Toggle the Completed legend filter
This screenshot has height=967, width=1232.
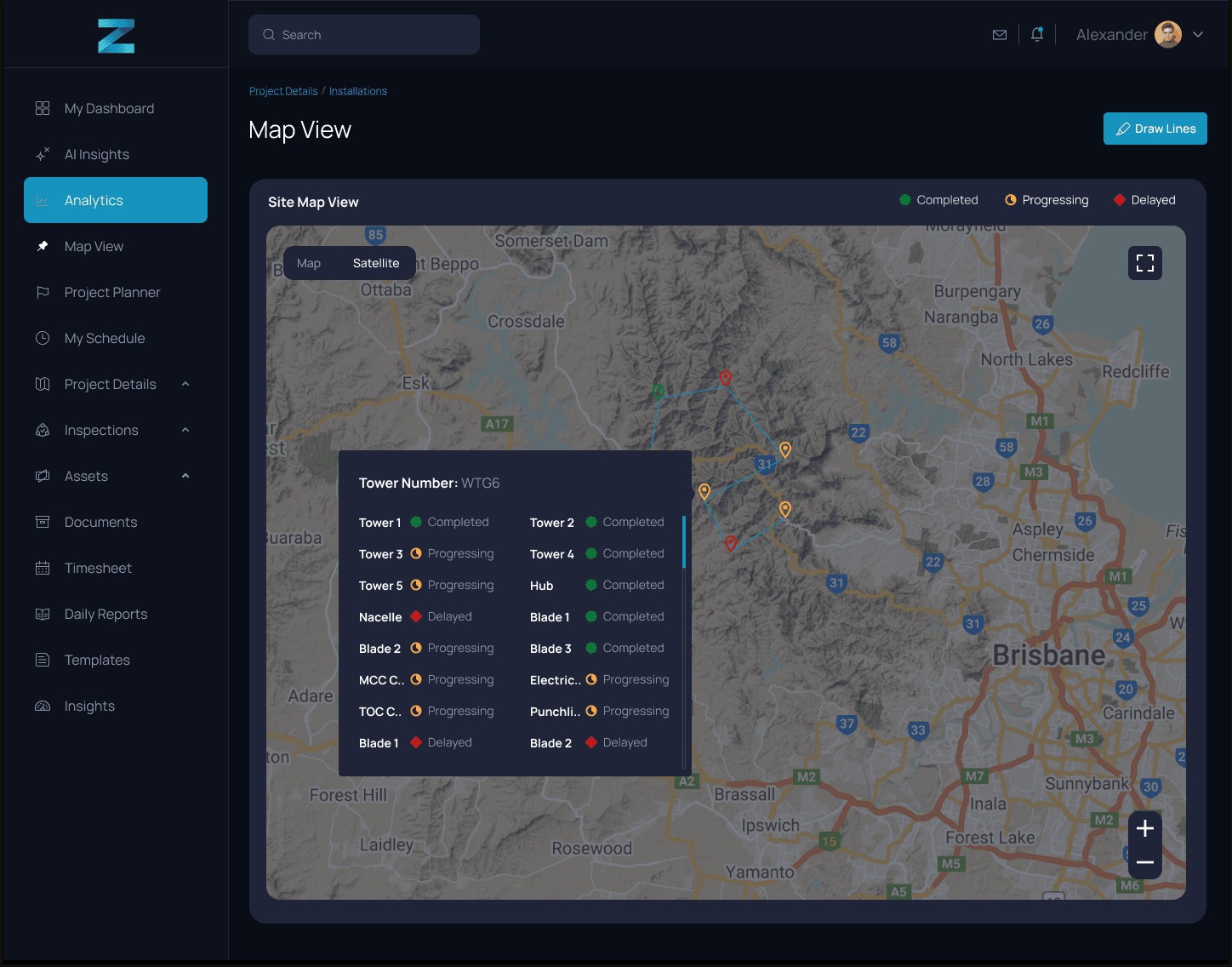pyautogui.click(x=939, y=200)
